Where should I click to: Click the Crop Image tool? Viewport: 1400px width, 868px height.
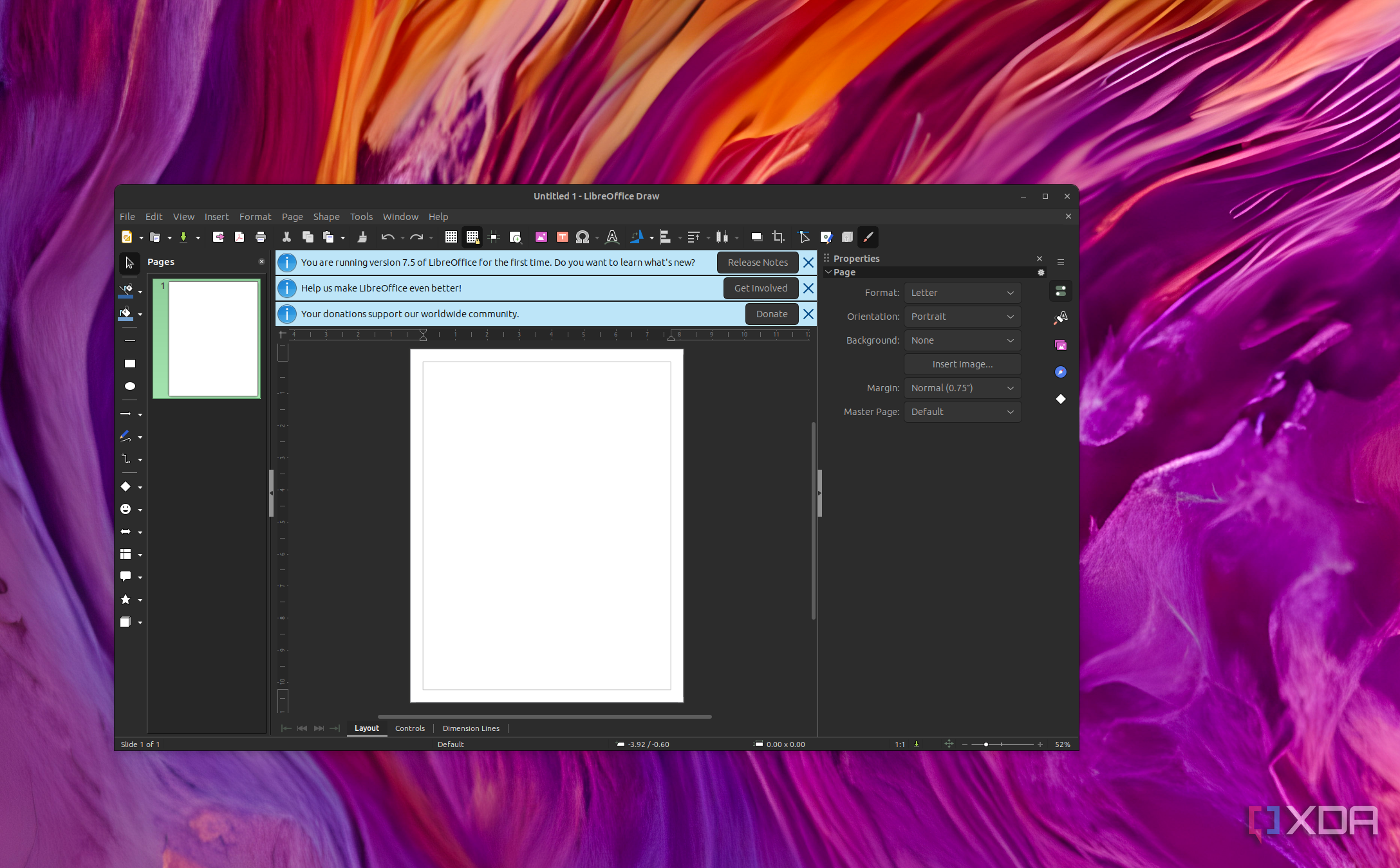[x=778, y=237]
